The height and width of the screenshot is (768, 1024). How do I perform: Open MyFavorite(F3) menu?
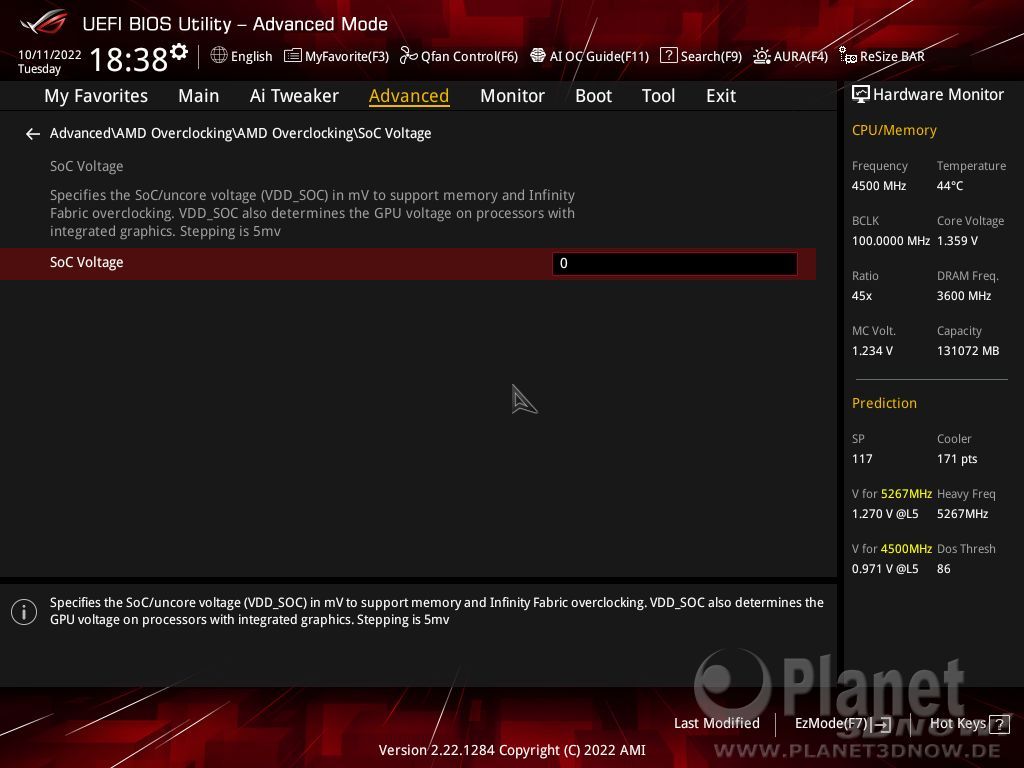point(336,56)
